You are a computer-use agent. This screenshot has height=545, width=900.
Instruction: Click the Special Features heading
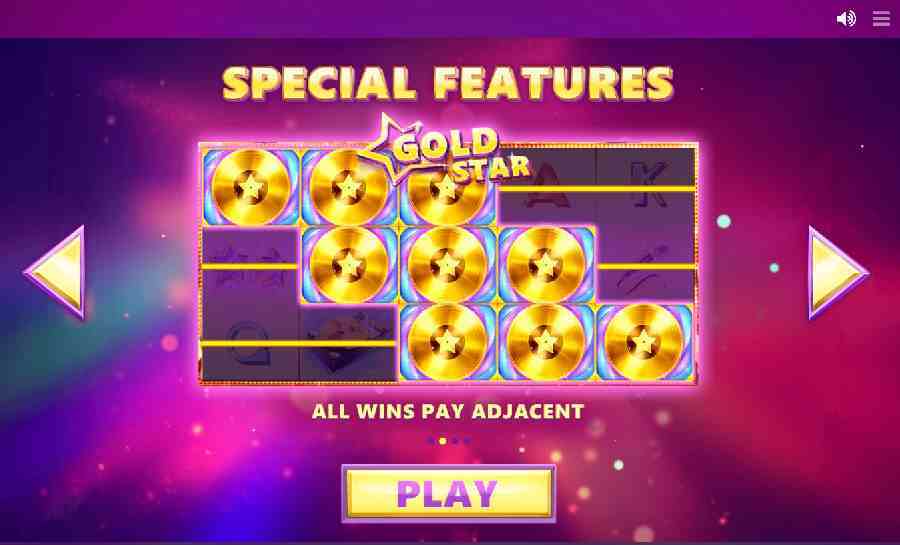[448, 83]
